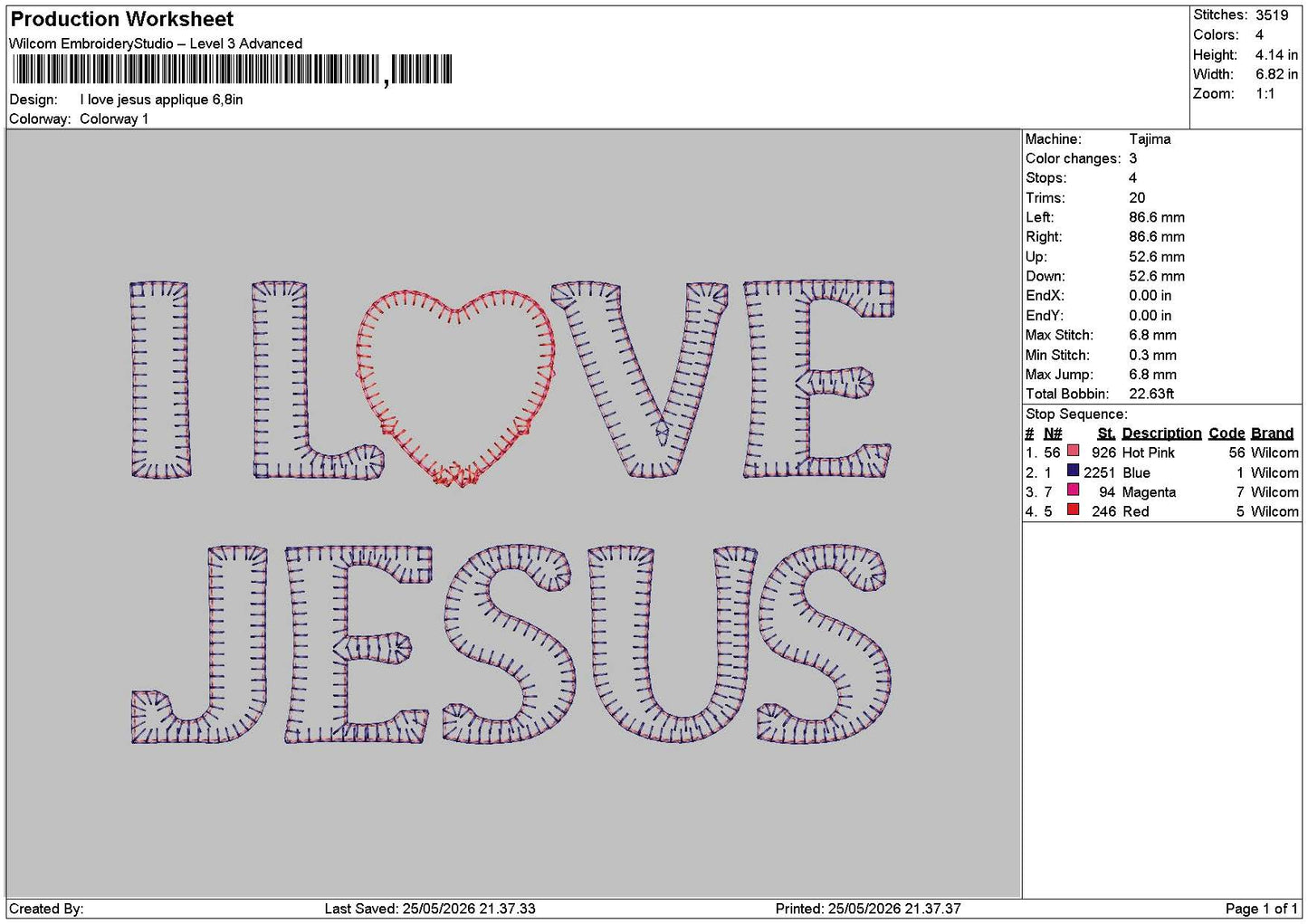This screenshot has height=924, width=1308.
Task: Click the Height value 4.14 in
Action: (1276, 54)
